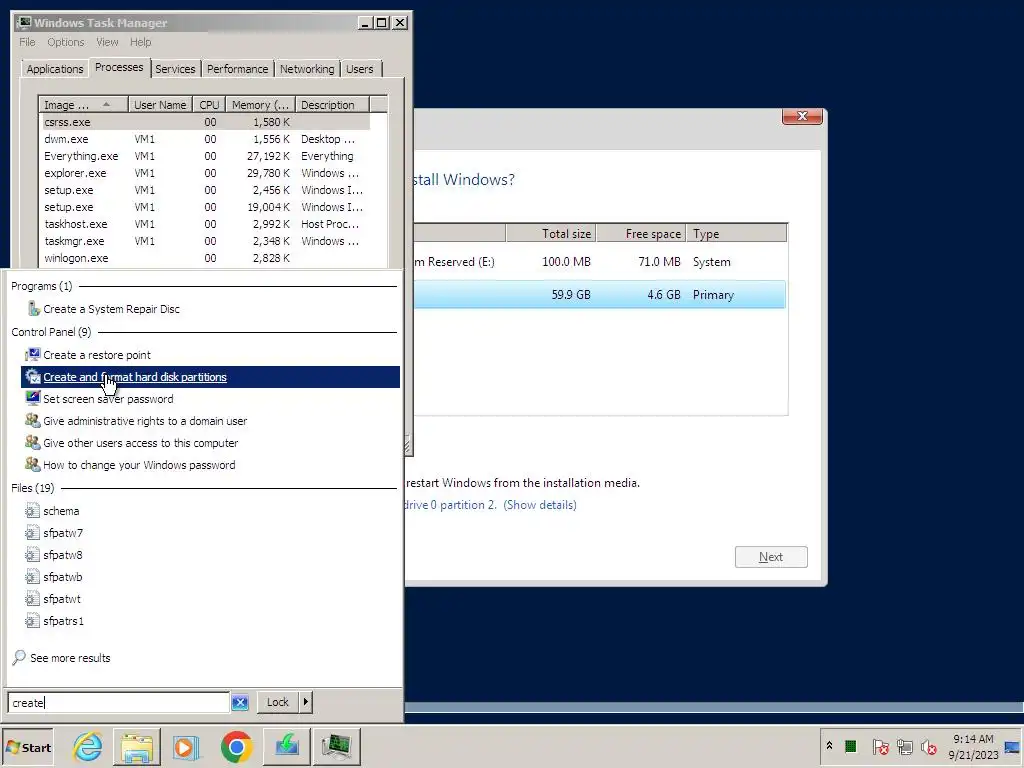Open the clock showing 9:14 AM

click(973, 747)
